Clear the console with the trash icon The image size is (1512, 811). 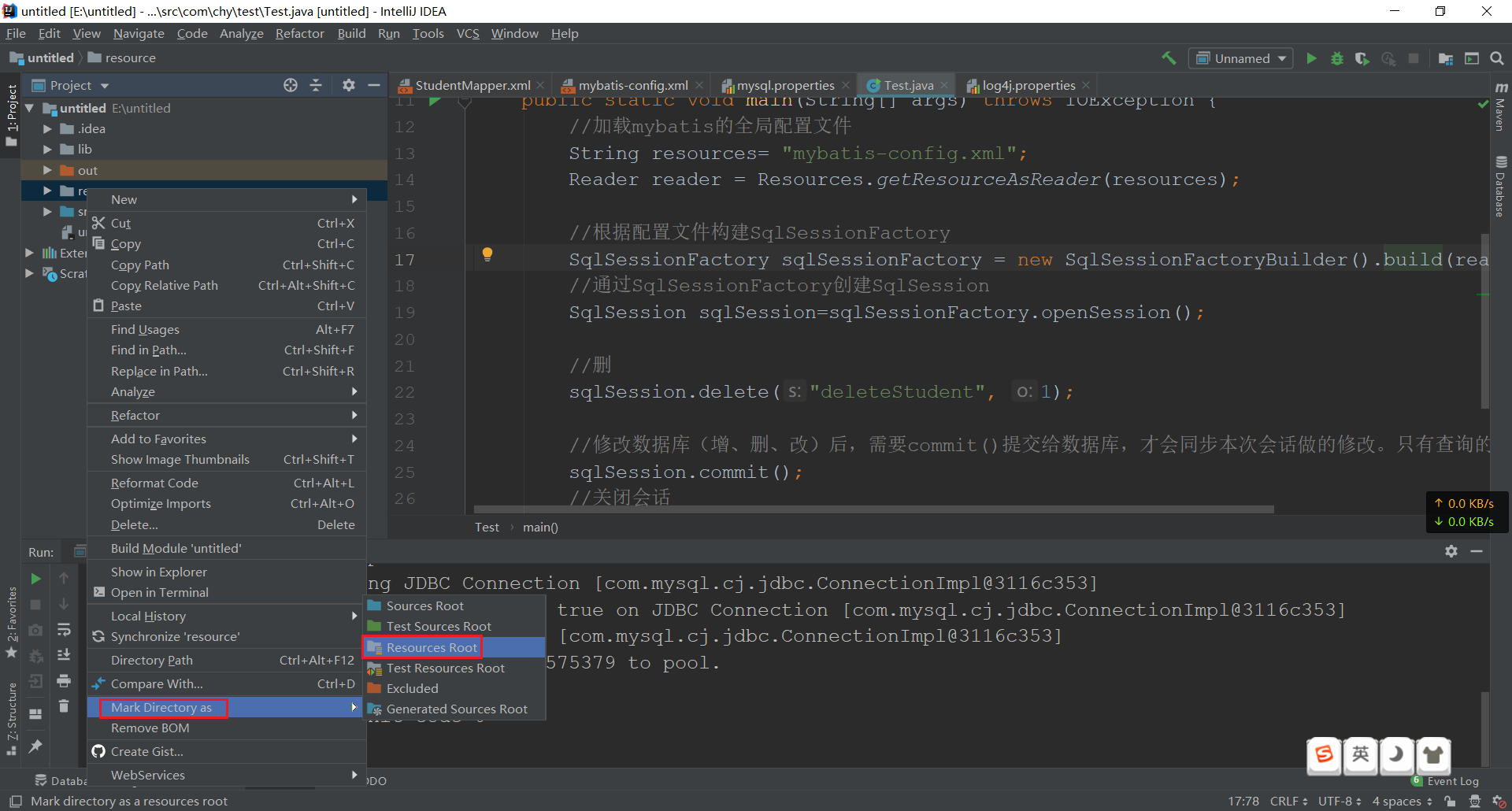[64, 706]
